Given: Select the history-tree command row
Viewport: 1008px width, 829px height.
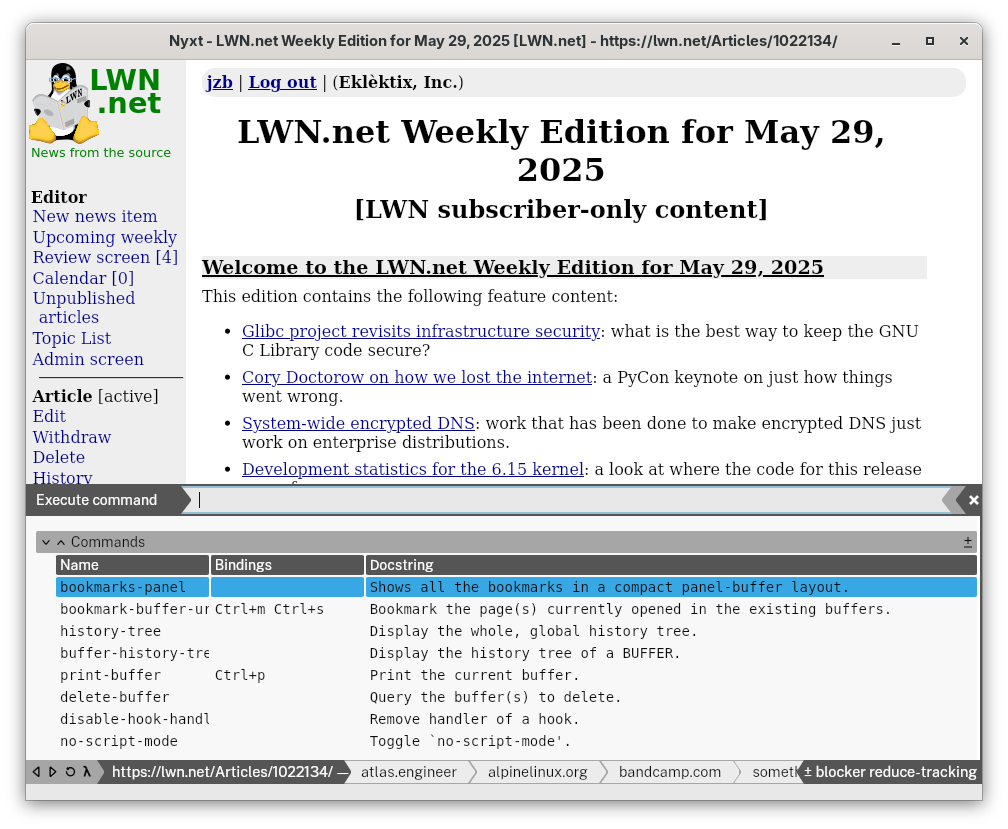Looking at the screenshot, I should (110, 631).
